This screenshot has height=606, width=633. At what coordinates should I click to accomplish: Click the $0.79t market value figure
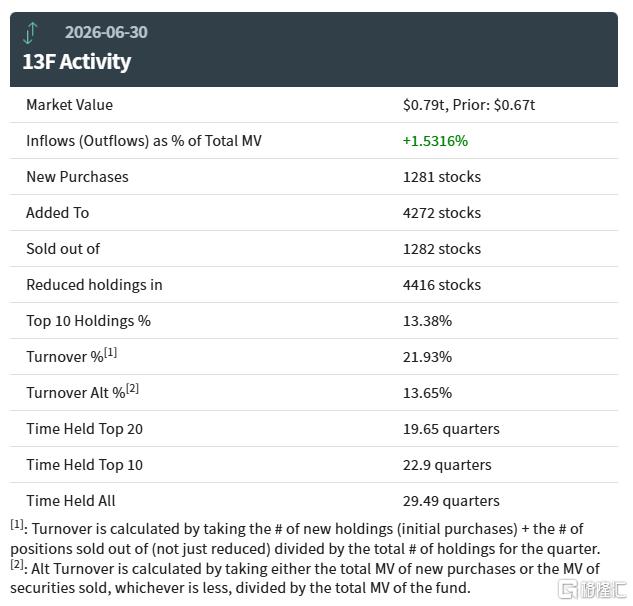(x=423, y=105)
